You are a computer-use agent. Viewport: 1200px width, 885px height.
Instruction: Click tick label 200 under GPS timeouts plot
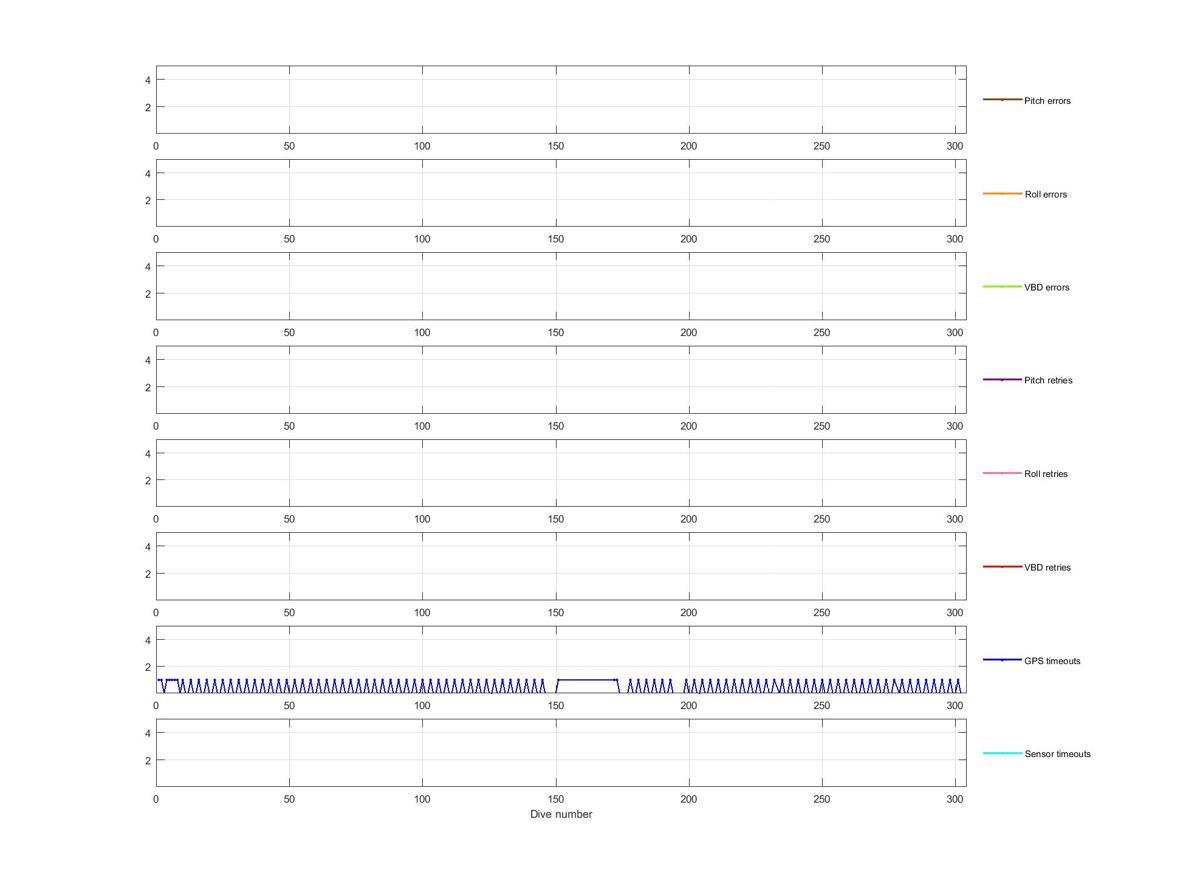pos(689,706)
